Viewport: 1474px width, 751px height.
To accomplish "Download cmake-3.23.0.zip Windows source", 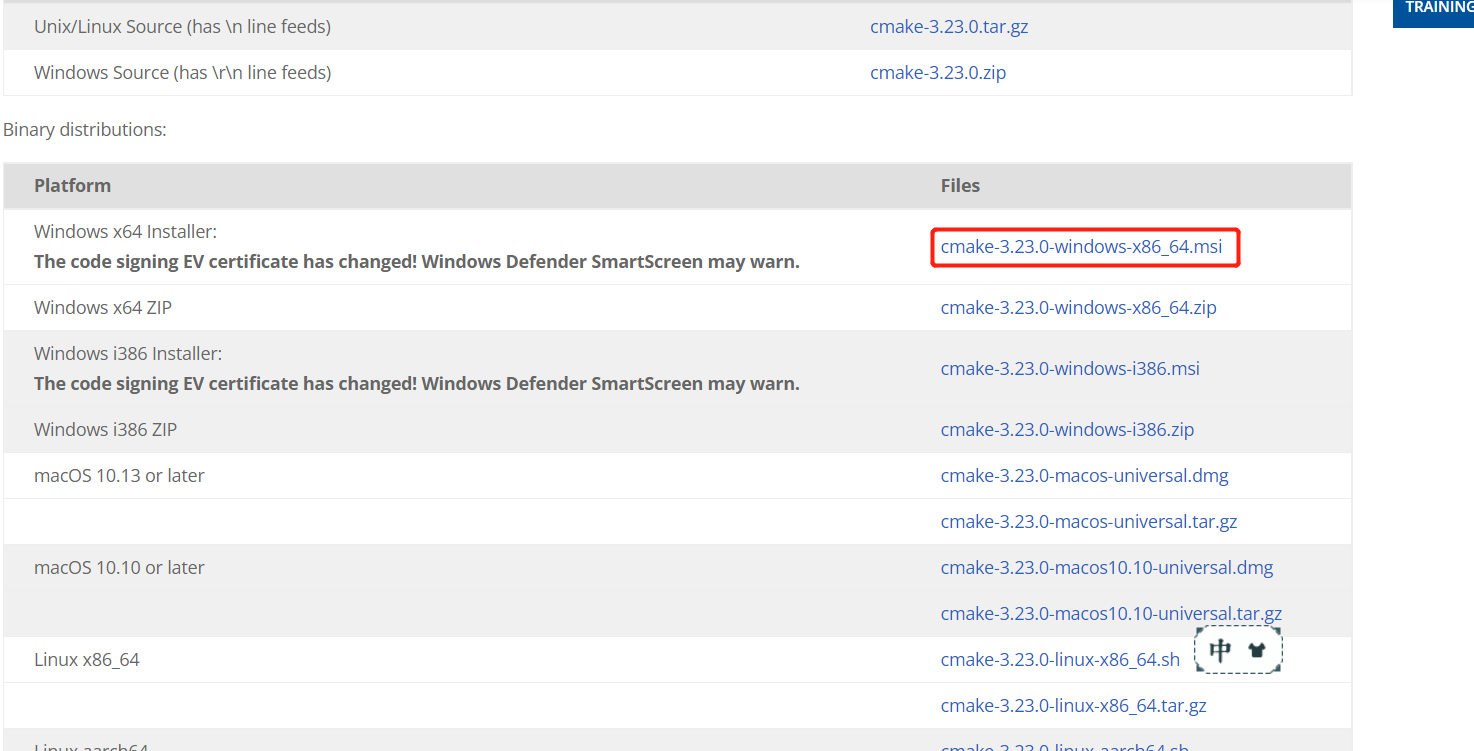I will pyautogui.click(x=938, y=73).
